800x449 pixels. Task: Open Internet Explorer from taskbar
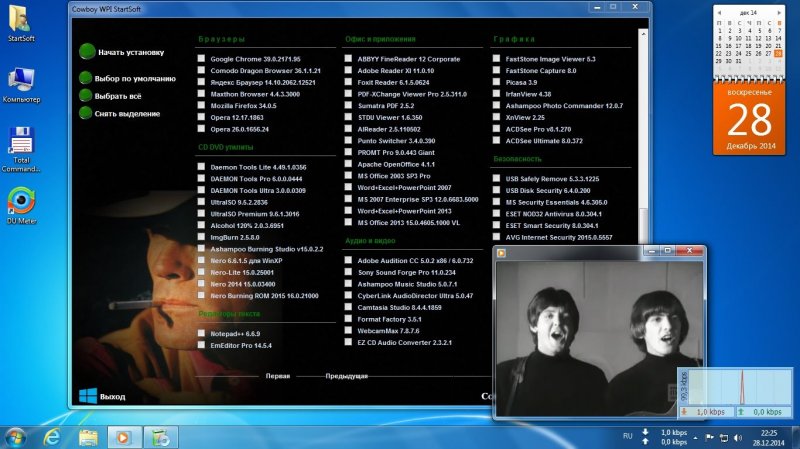pos(52,437)
